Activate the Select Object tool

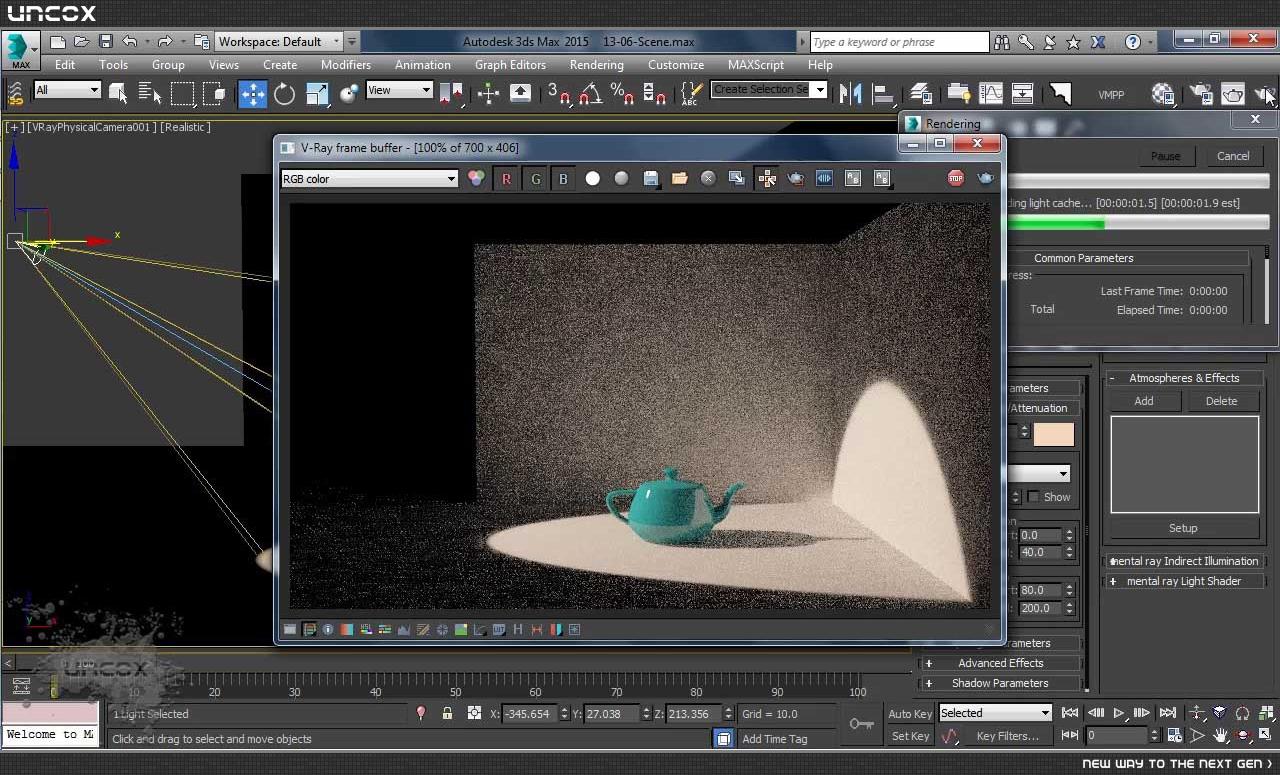coord(118,93)
